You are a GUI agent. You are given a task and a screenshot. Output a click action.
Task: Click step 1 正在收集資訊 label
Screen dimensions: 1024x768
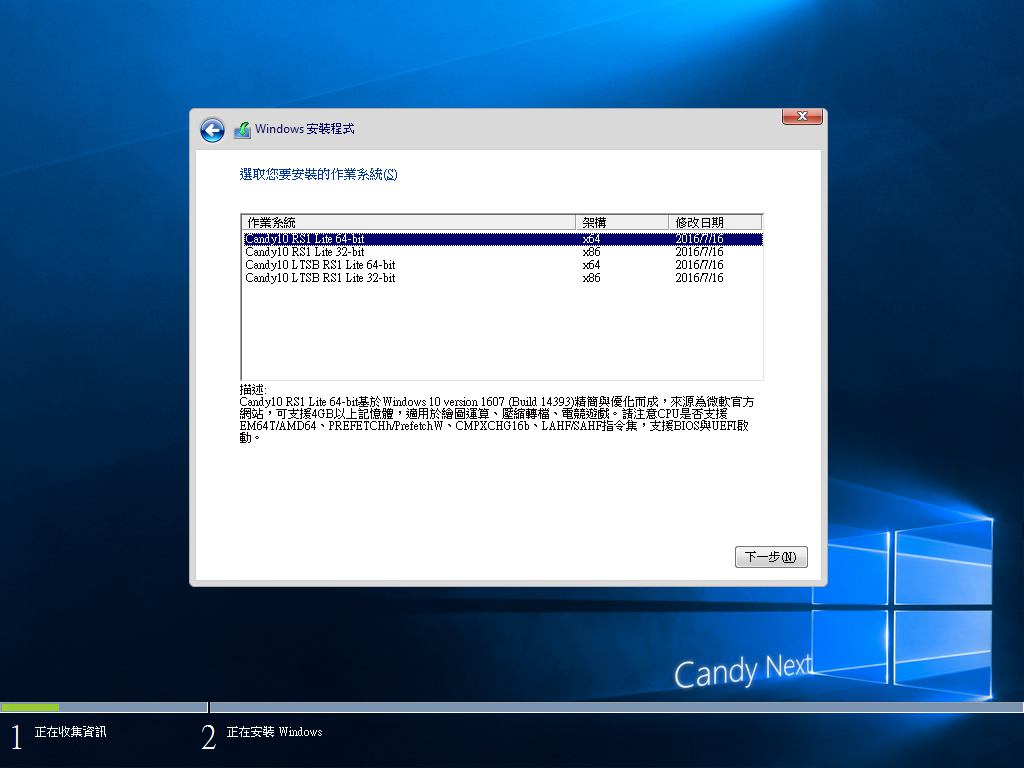tap(71, 732)
